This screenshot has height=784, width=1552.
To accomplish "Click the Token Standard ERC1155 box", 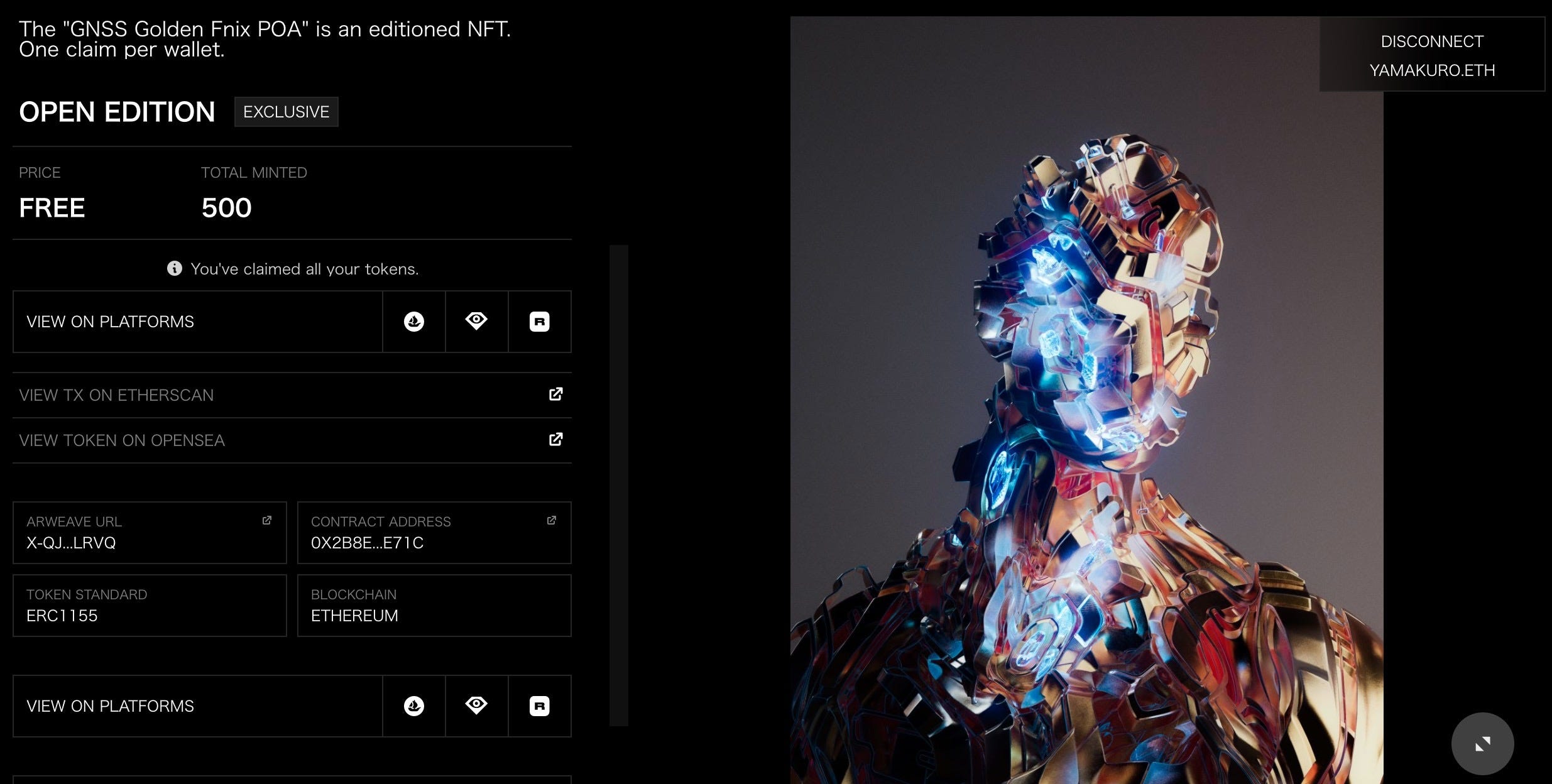I will click(150, 606).
